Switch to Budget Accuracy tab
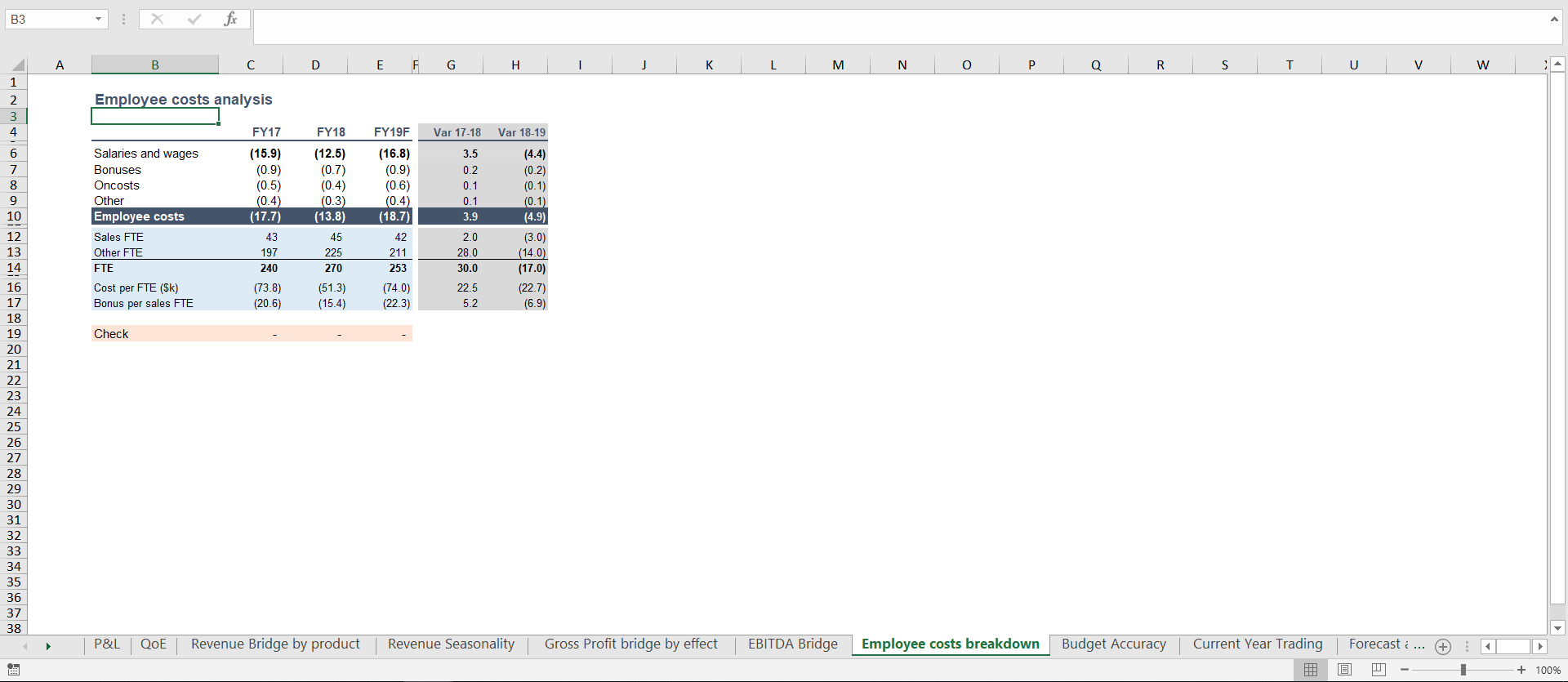Viewport: 1568px width, 682px height. pyautogui.click(x=1114, y=644)
